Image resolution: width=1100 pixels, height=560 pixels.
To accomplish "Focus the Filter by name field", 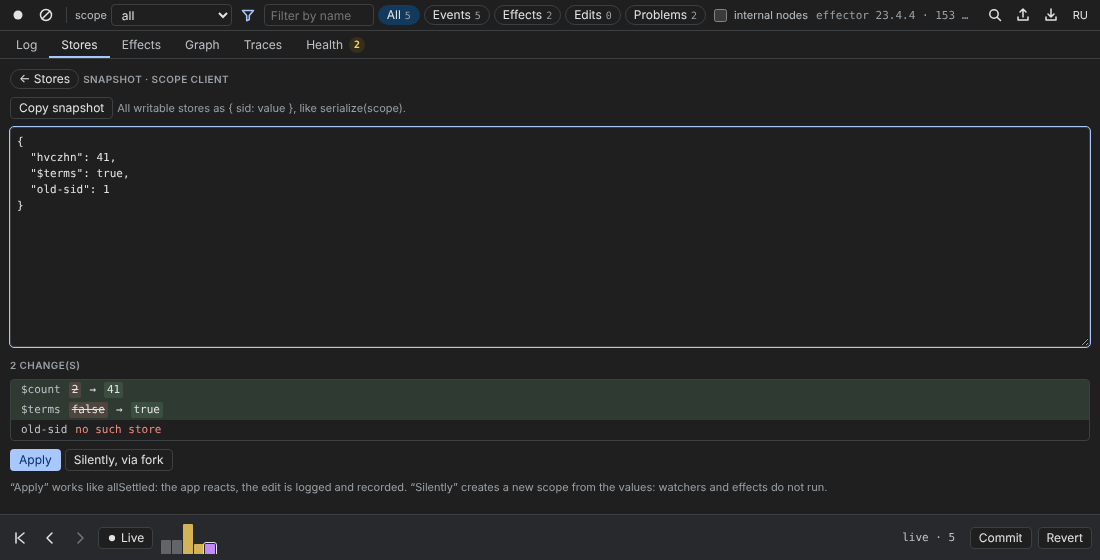I will tap(318, 15).
